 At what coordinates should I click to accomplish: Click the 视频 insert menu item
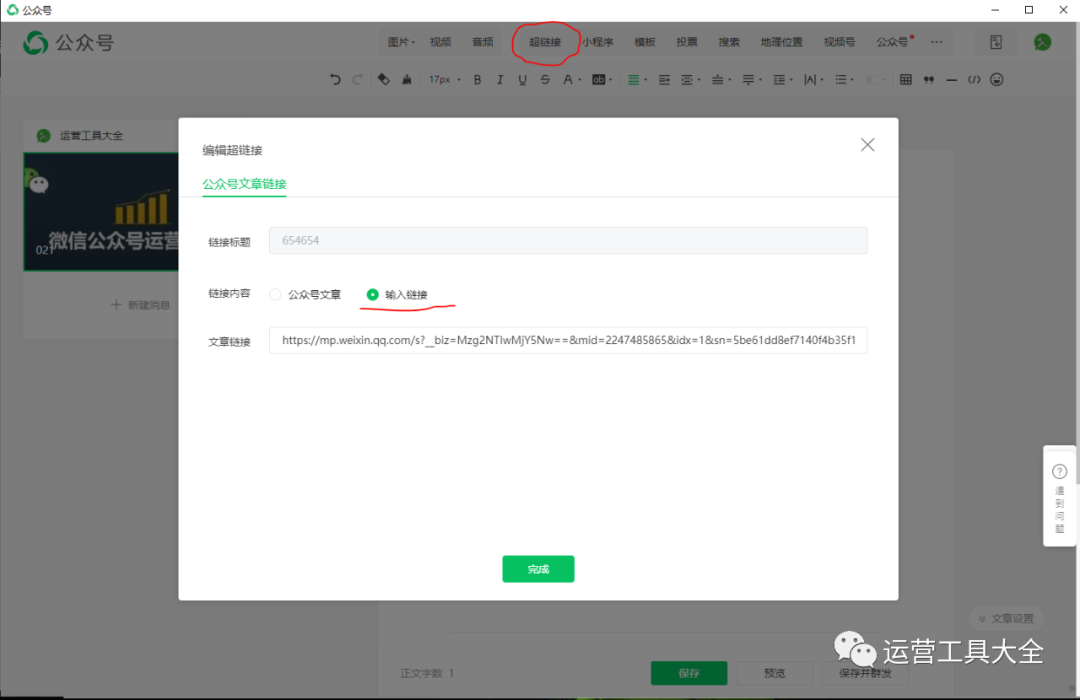440,42
